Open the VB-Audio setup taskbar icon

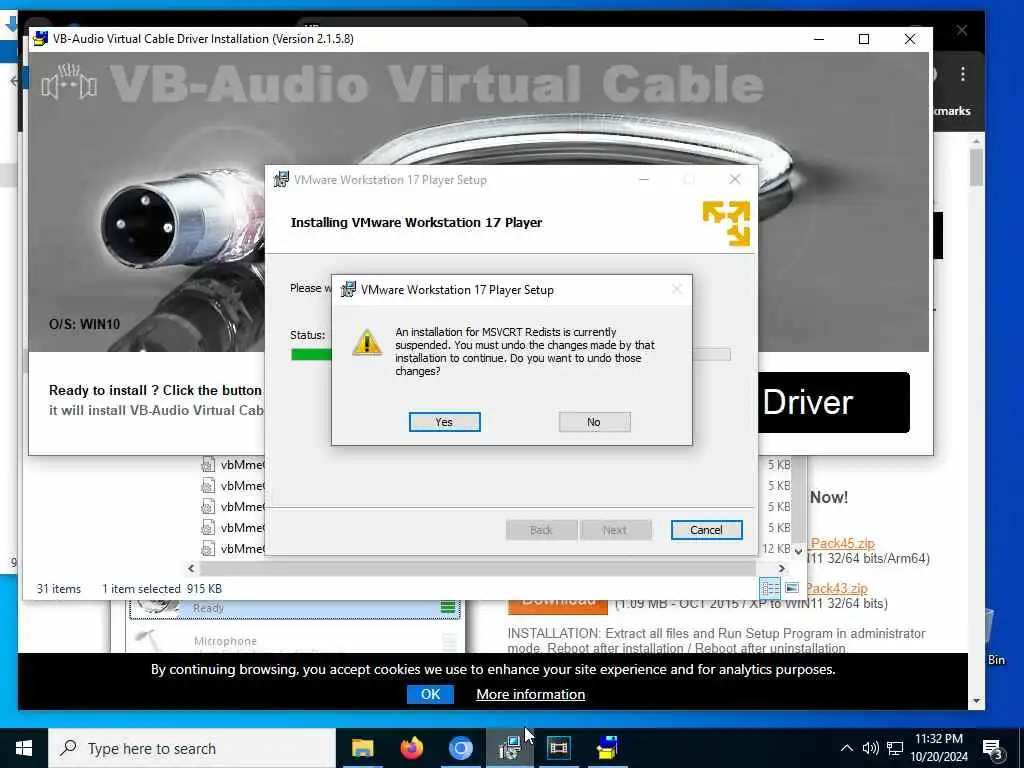click(x=607, y=748)
